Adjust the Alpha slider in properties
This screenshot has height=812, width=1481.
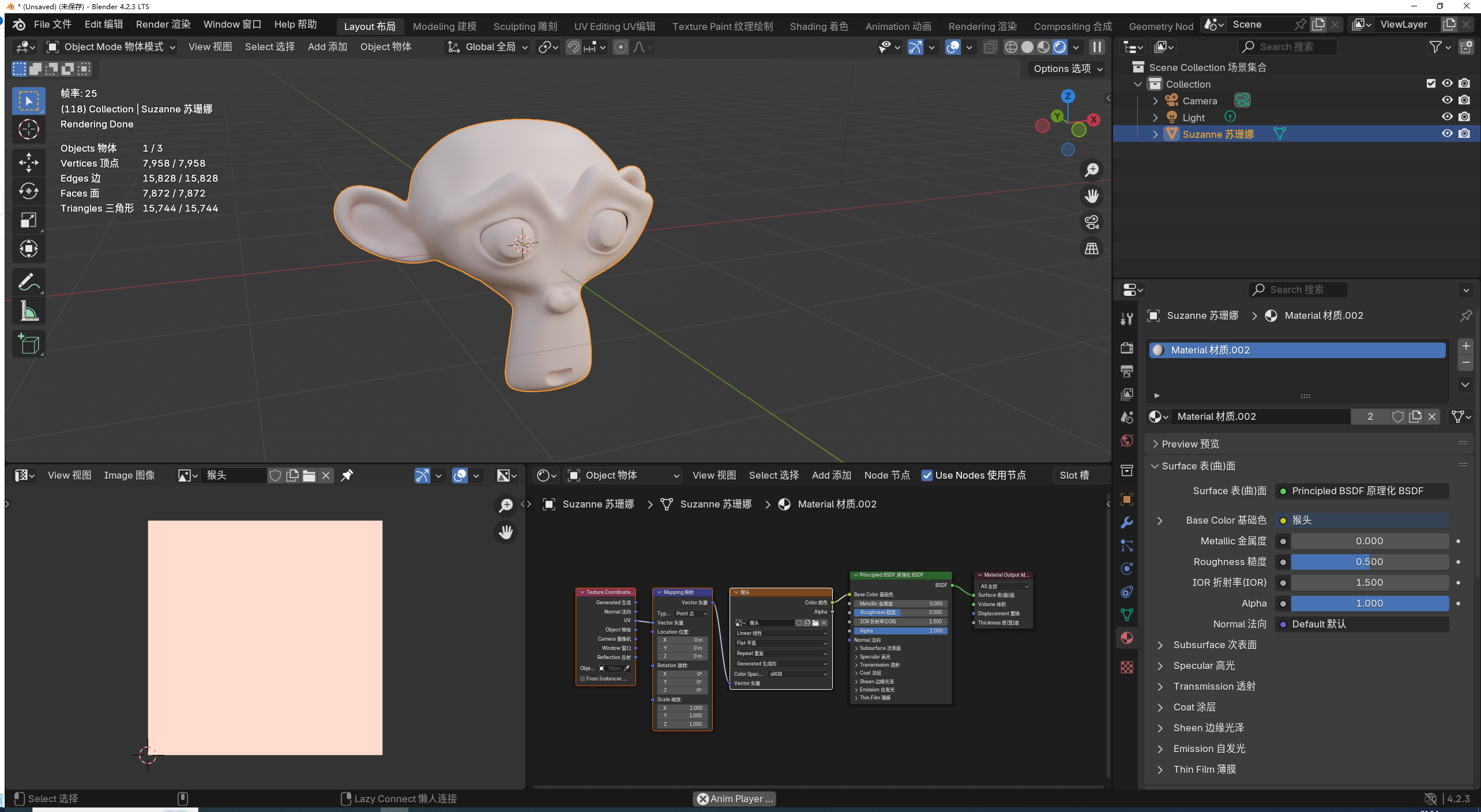(1370, 604)
